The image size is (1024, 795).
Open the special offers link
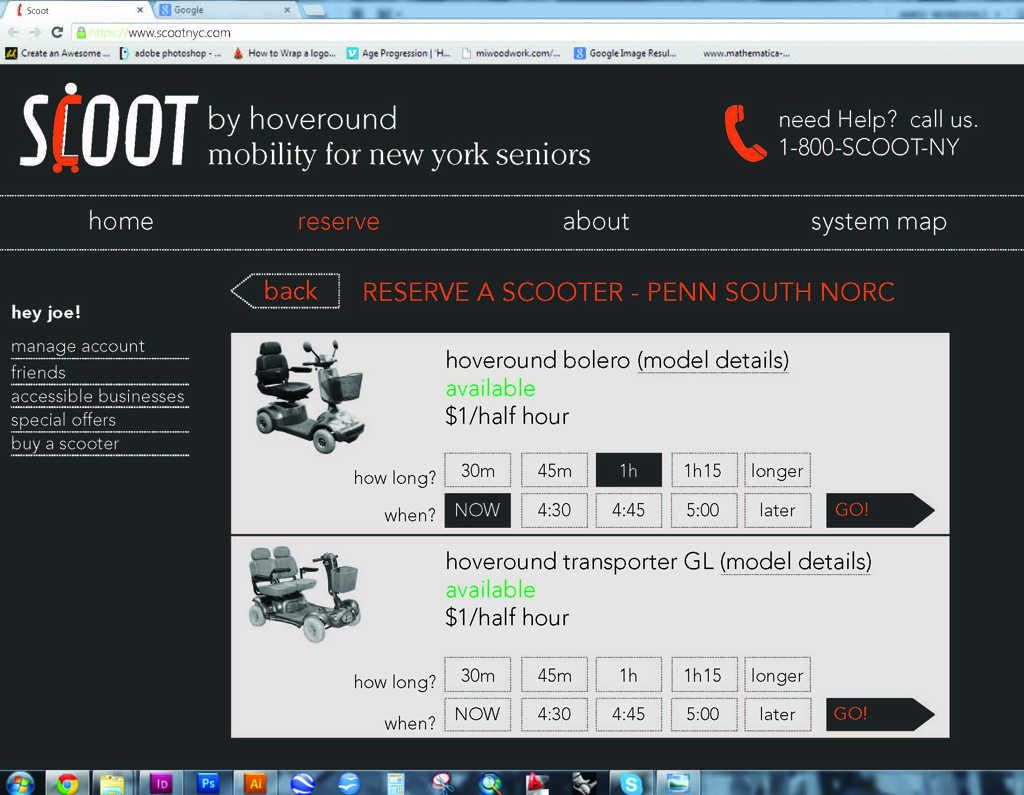point(63,420)
